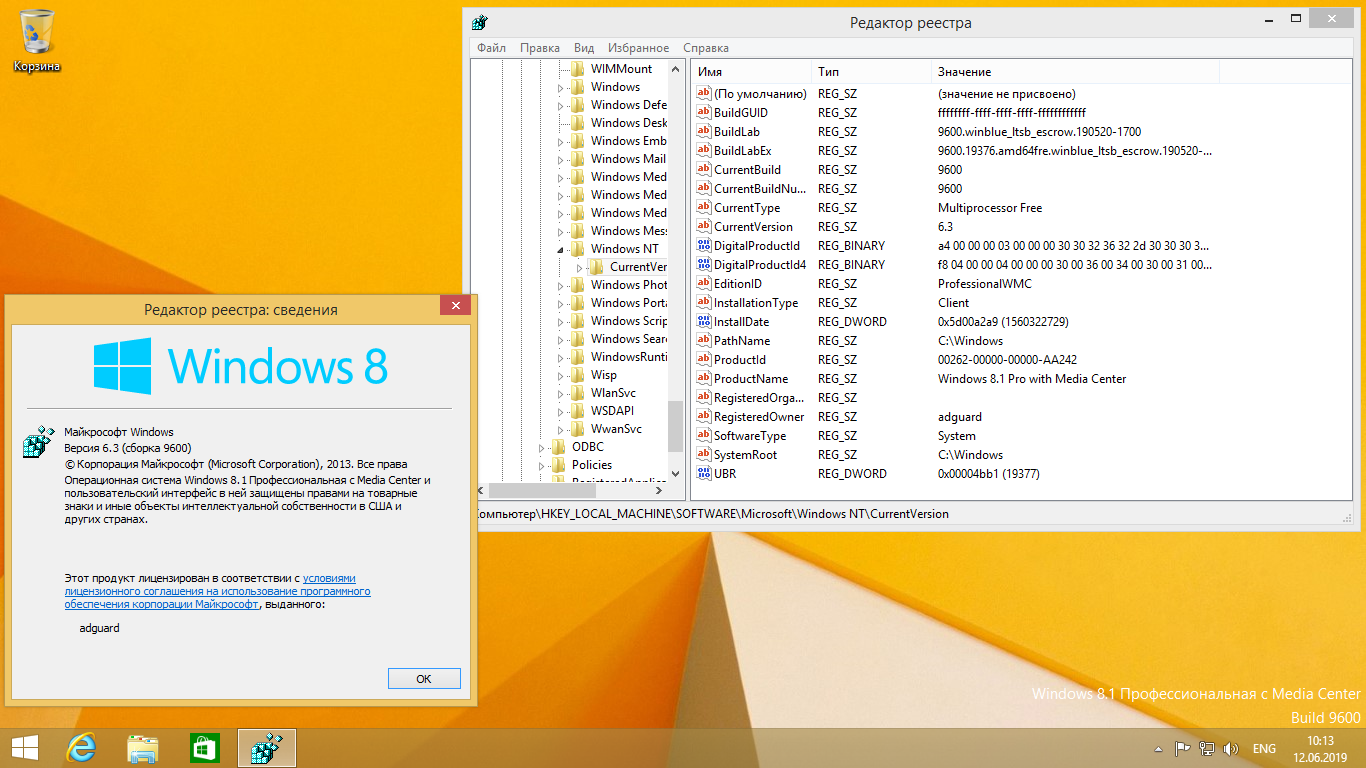Click the Registry Editor title bar icon
The width and height of the screenshot is (1366, 768).
pos(481,22)
